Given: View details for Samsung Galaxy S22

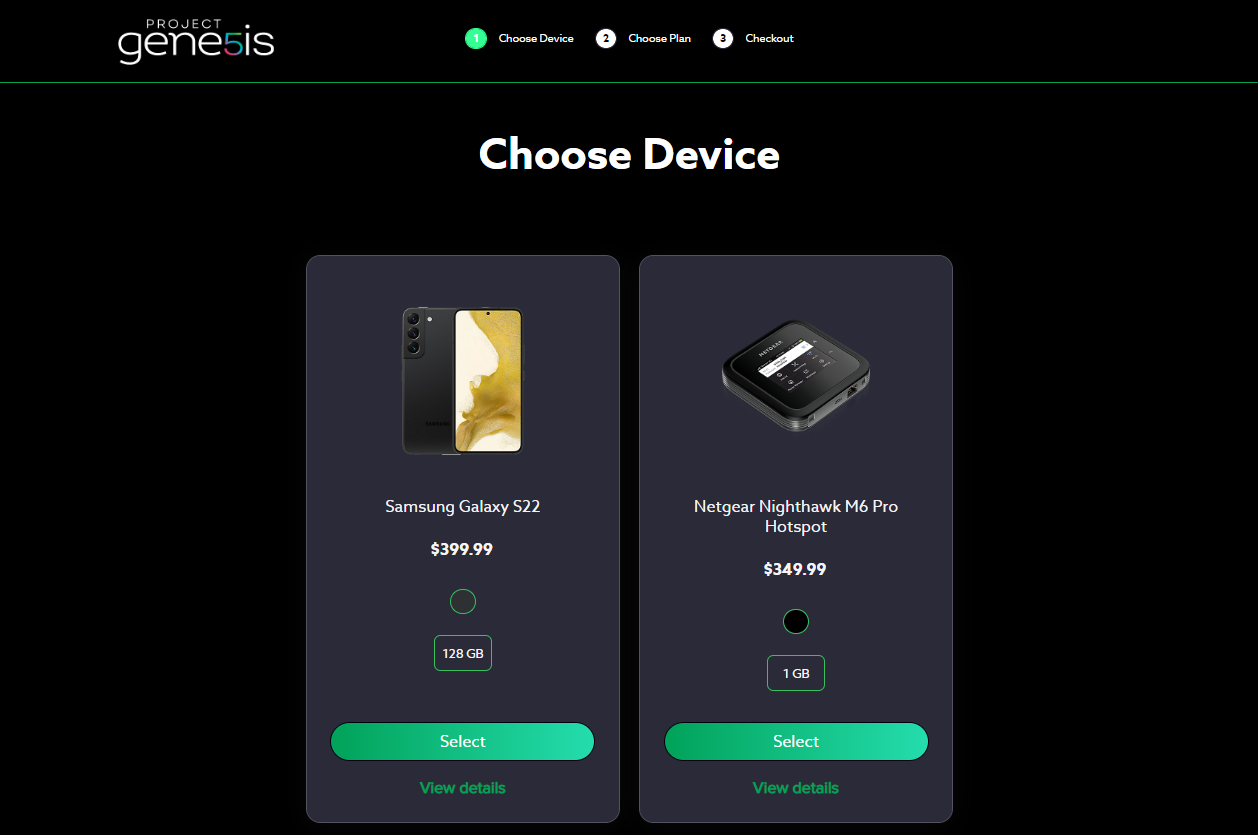Looking at the screenshot, I should 463,788.
